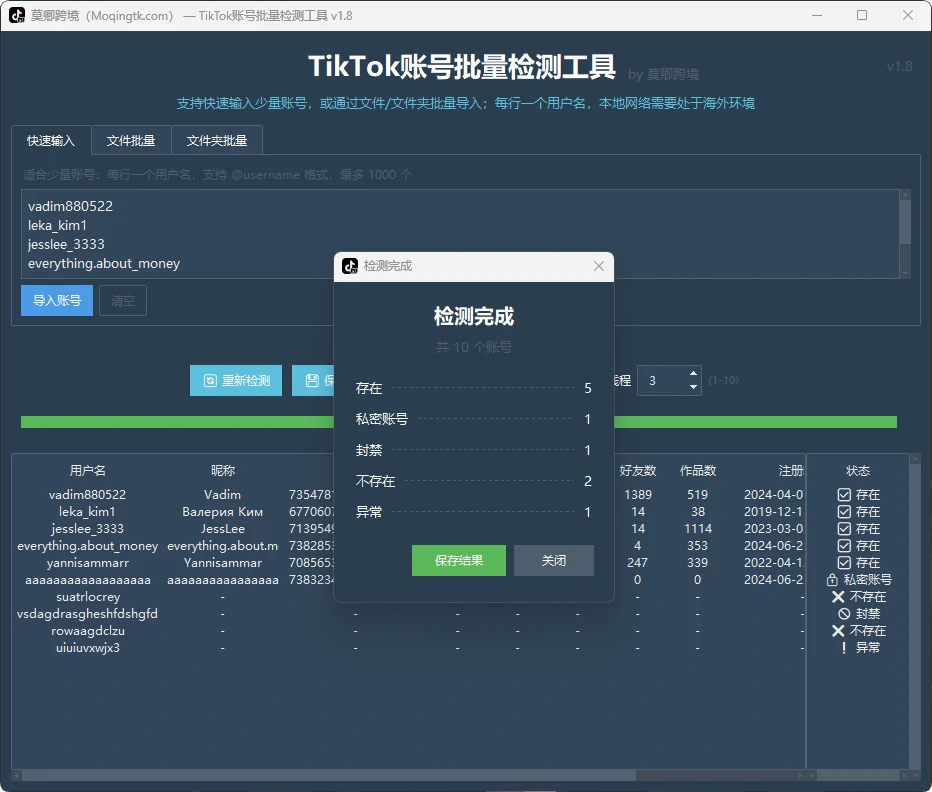
Task: Click the 重新检测 button
Action: click(x=236, y=381)
